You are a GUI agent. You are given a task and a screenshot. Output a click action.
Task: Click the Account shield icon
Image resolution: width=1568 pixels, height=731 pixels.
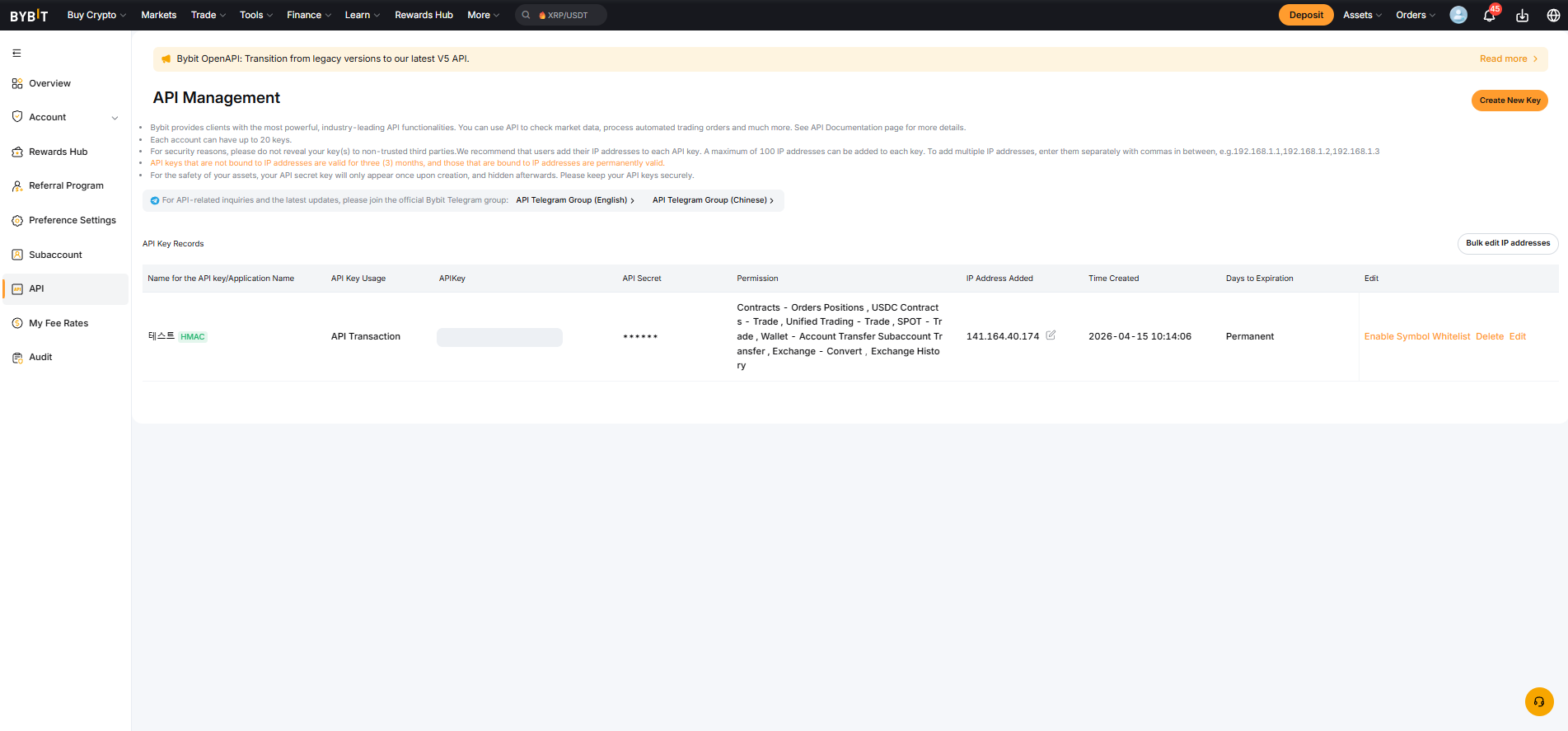tap(17, 117)
